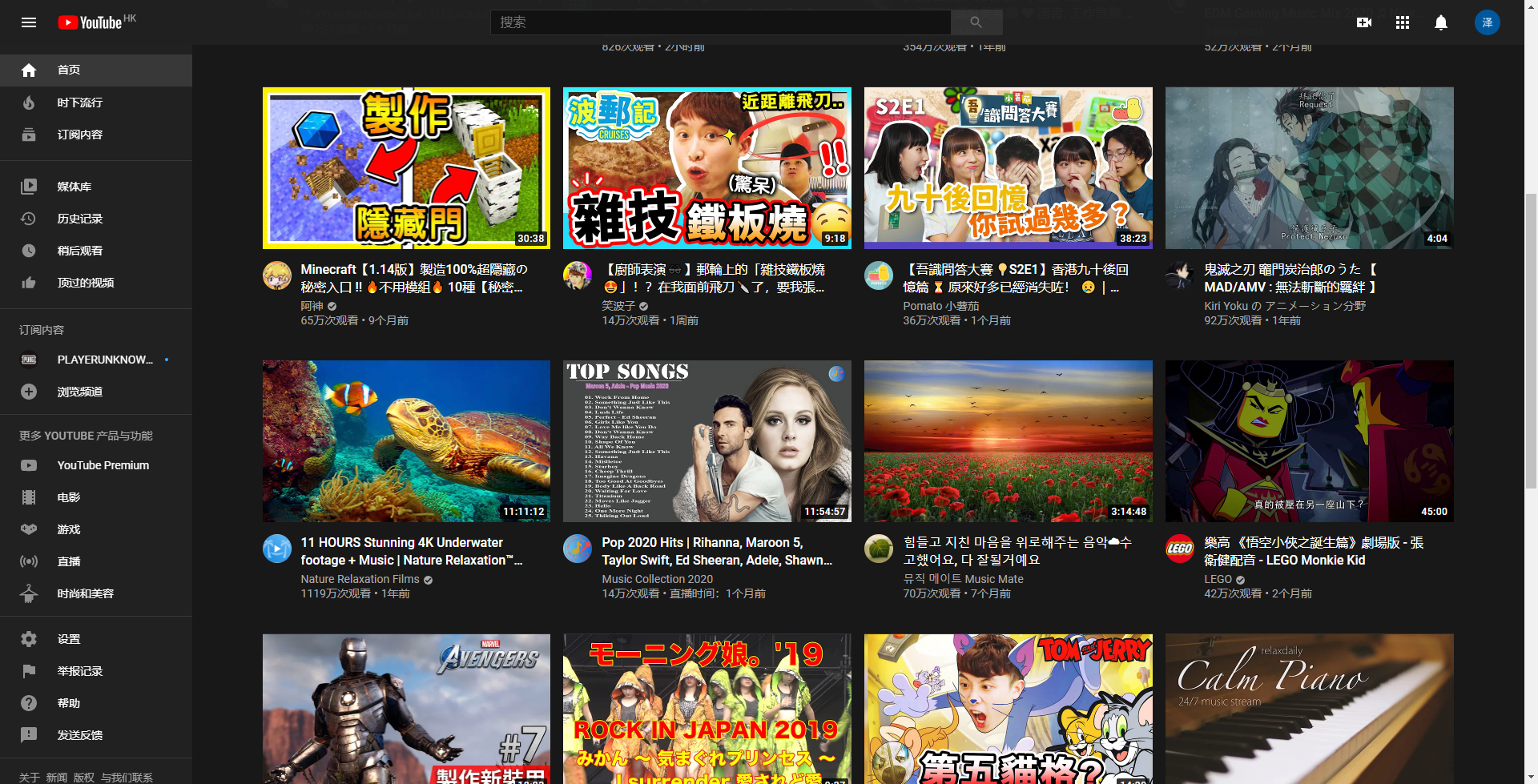This screenshot has width=1538, height=784.
Task: Play the underwater sea turtle thumbnail
Action: (406, 441)
